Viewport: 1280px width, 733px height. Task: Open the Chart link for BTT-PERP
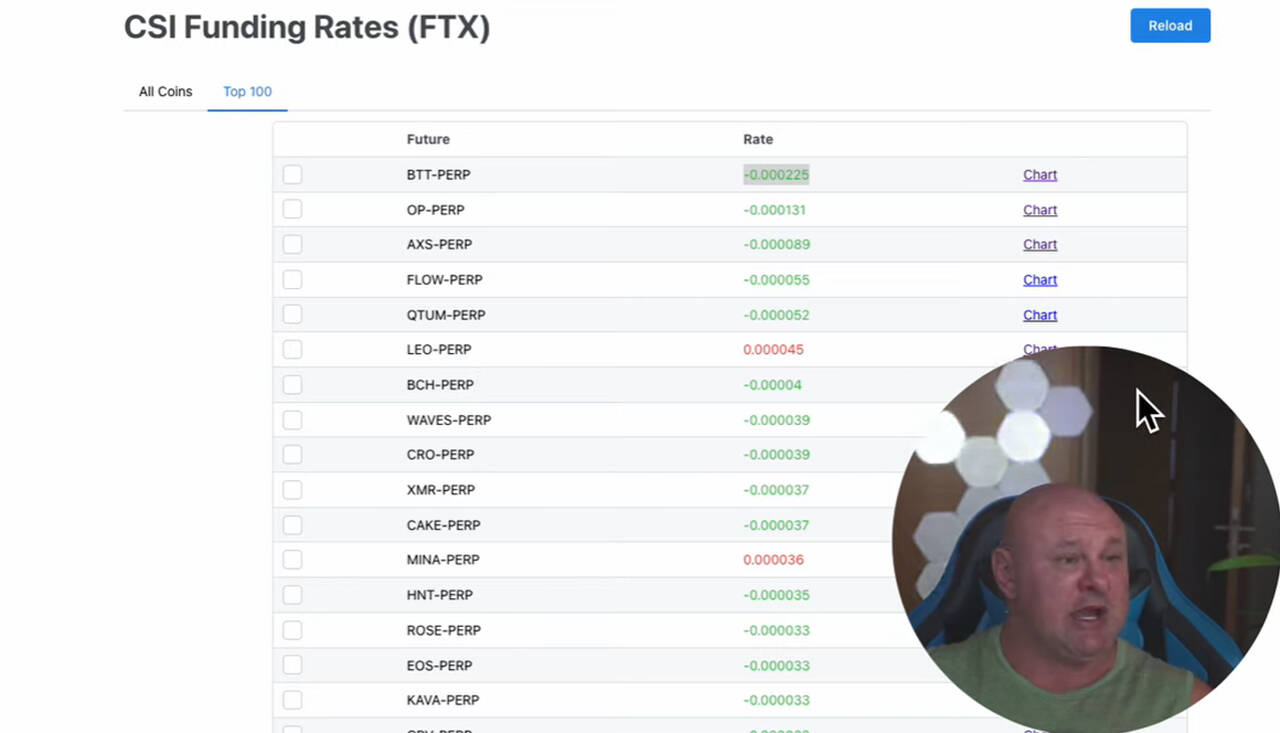[1039, 175]
